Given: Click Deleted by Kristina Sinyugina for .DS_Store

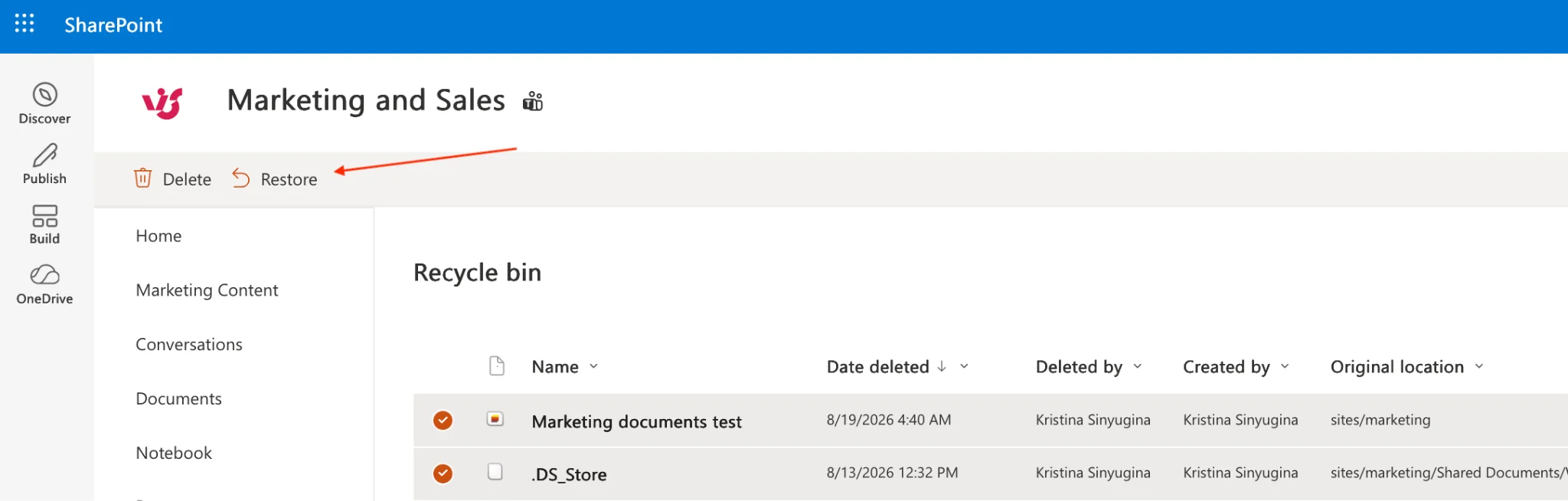Looking at the screenshot, I should pyautogui.click(x=1093, y=473).
